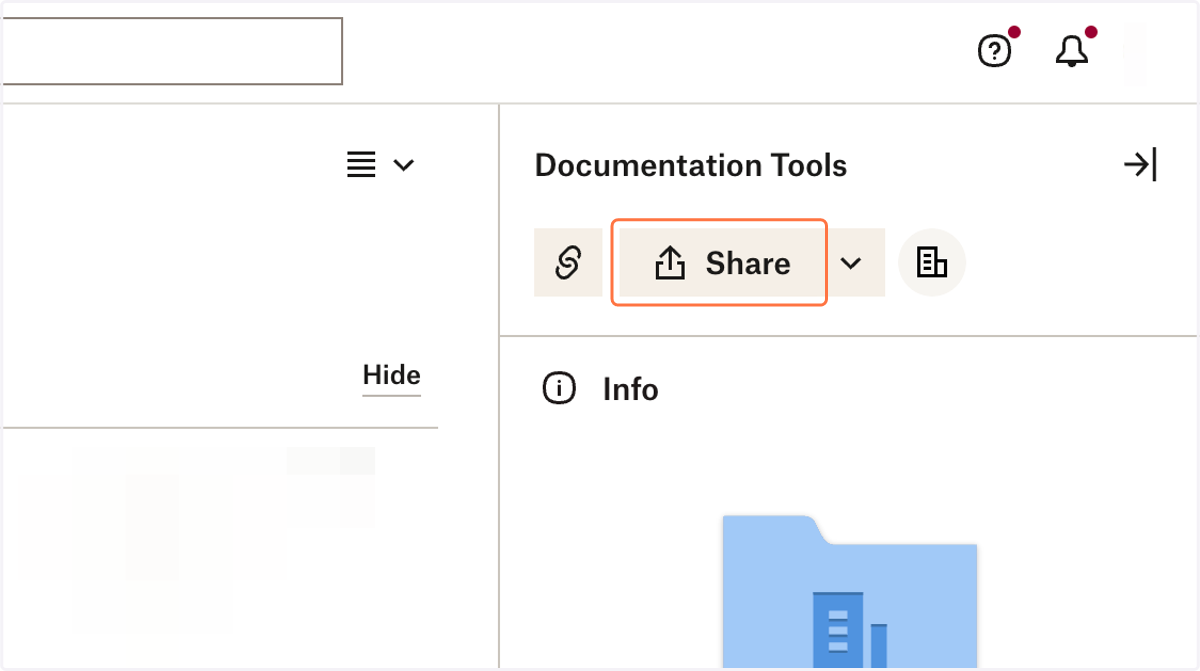
Task: Click the team folder building icon button
Action: pos(932,263)
